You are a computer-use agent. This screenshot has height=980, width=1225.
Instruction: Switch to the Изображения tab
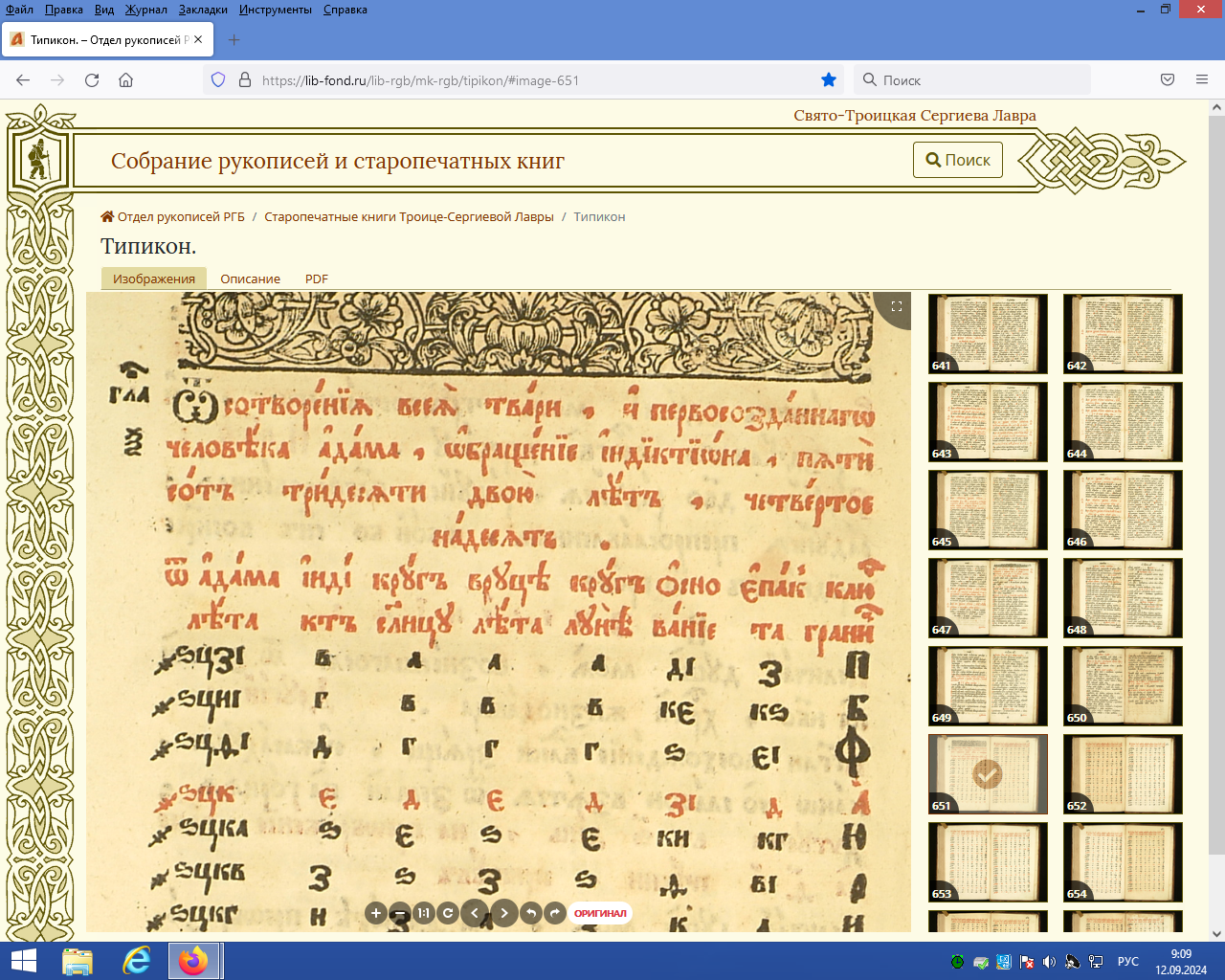[x=154, y=278]
